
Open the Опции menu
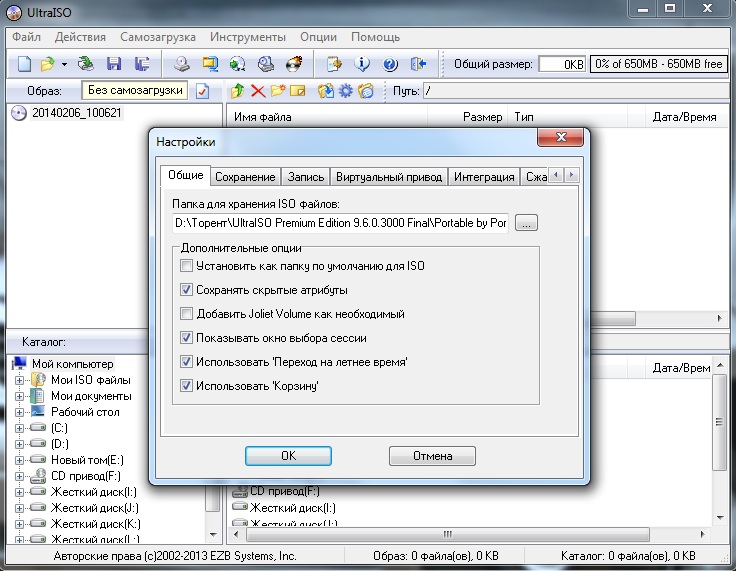tap(319, 37)
